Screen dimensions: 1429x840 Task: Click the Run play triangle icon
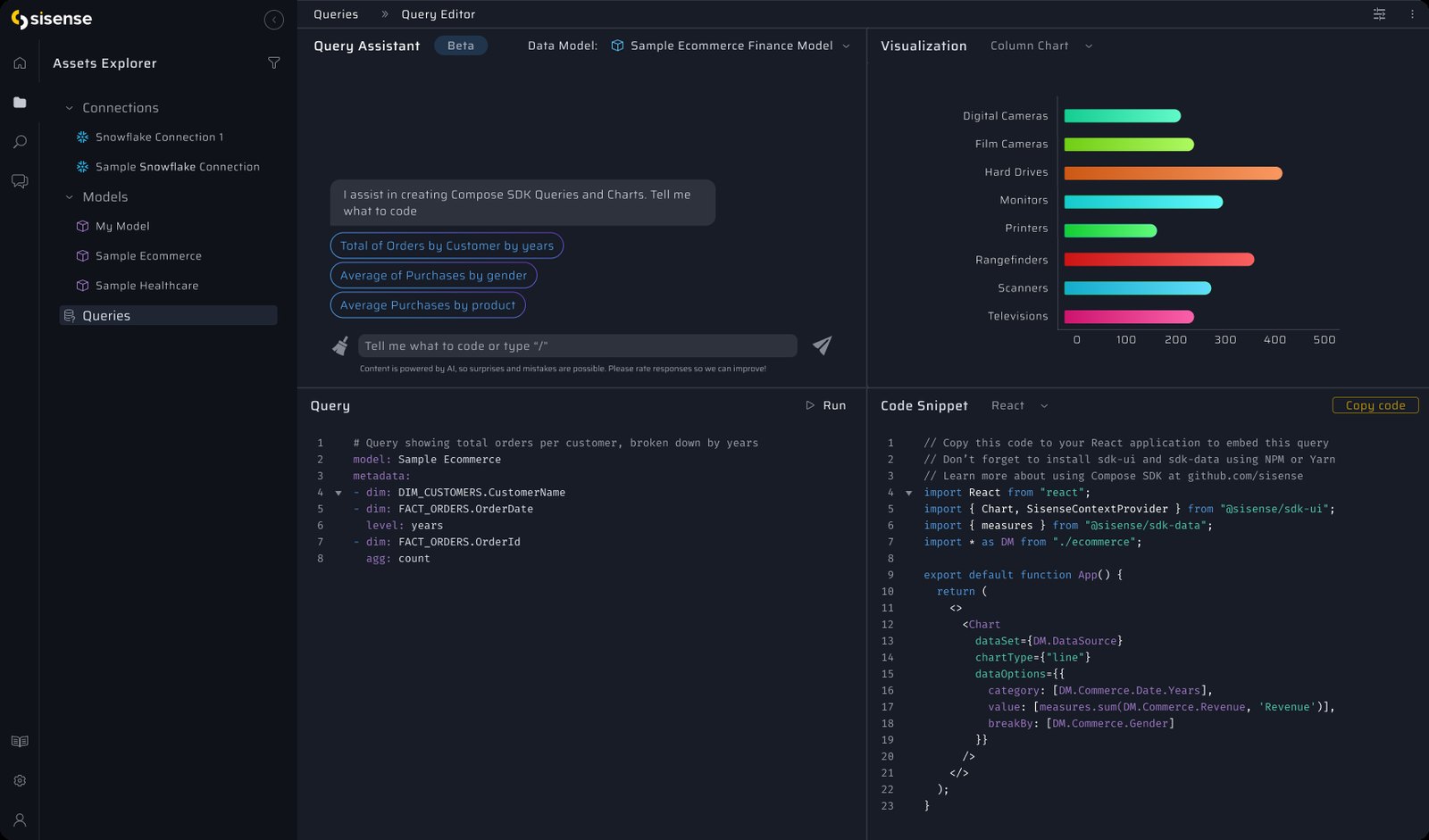point(810,405)
